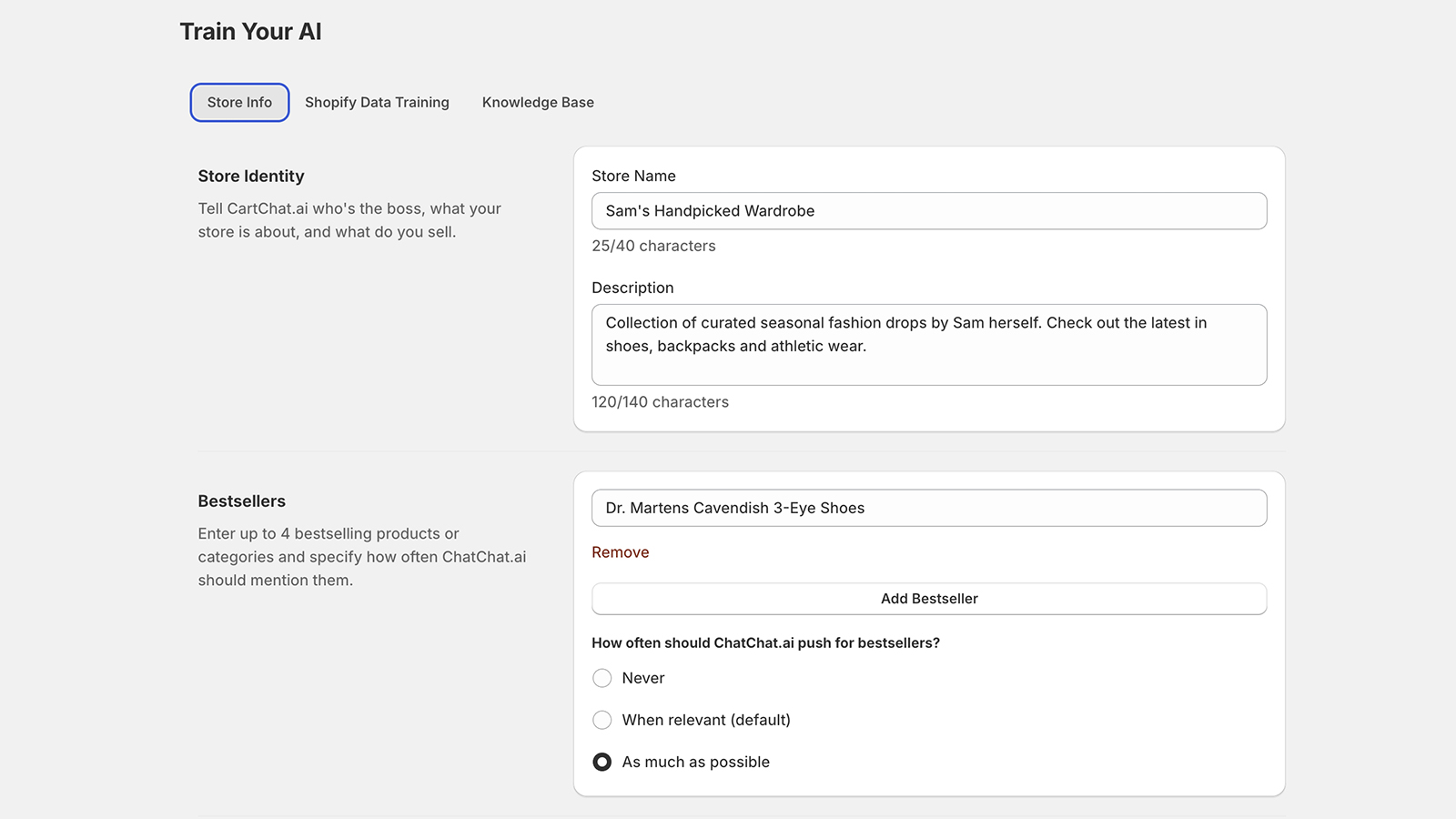
Task: Click the 'Enter up to 4 bestselling products' text
Action: (362, 557)
